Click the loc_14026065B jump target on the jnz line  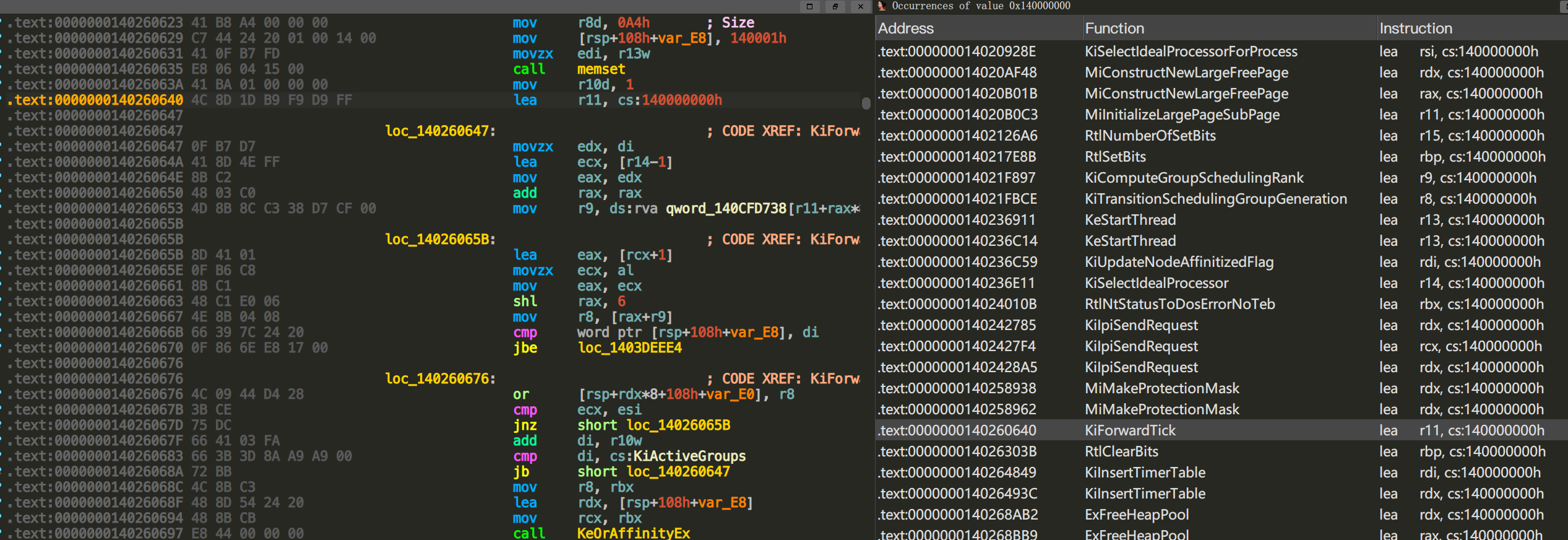(x=678, y=425)
